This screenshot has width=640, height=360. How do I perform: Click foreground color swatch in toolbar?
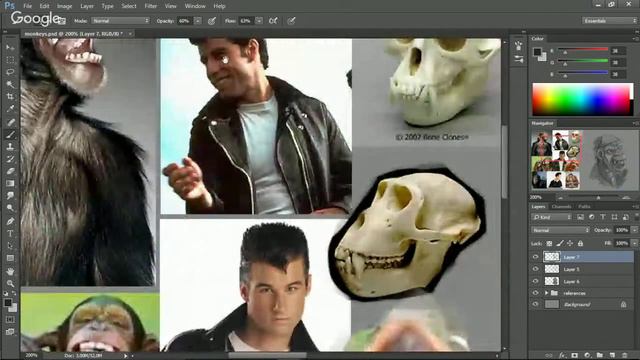[8, 302]
